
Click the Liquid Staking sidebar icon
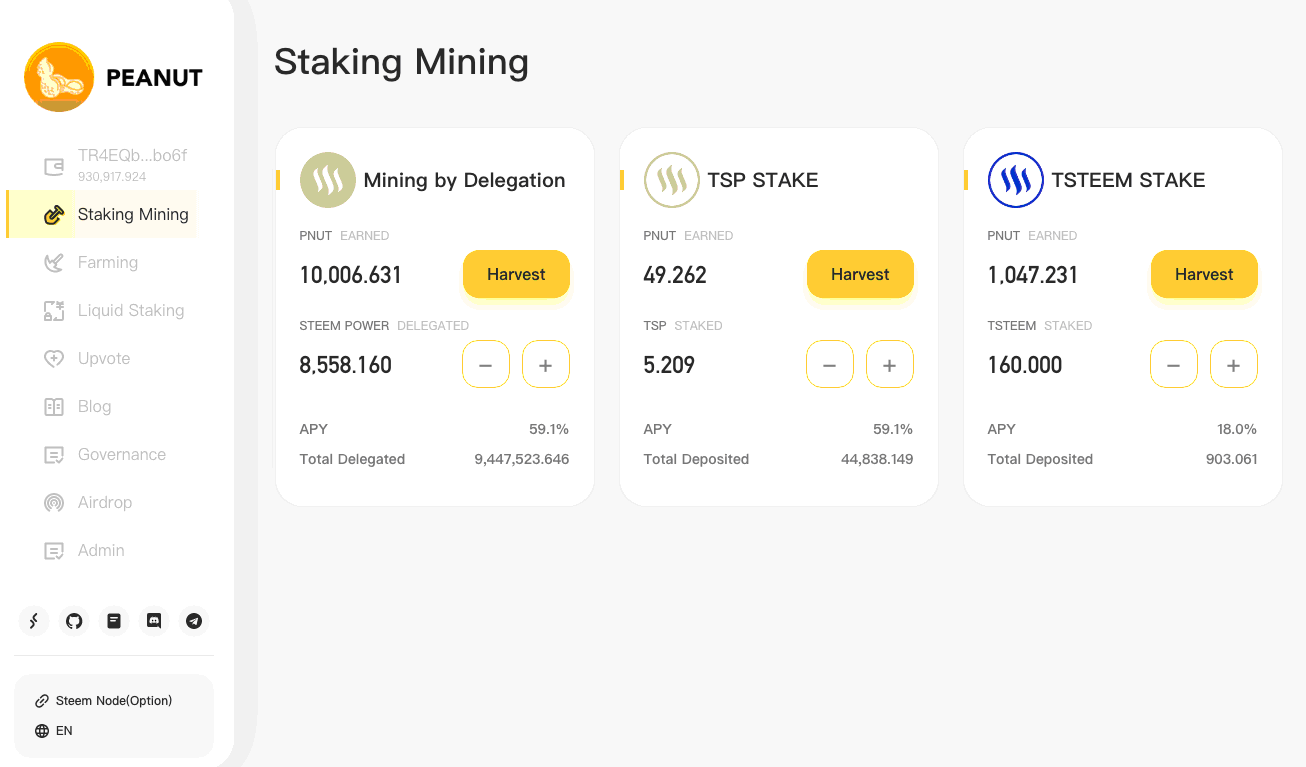pos(54,310)
